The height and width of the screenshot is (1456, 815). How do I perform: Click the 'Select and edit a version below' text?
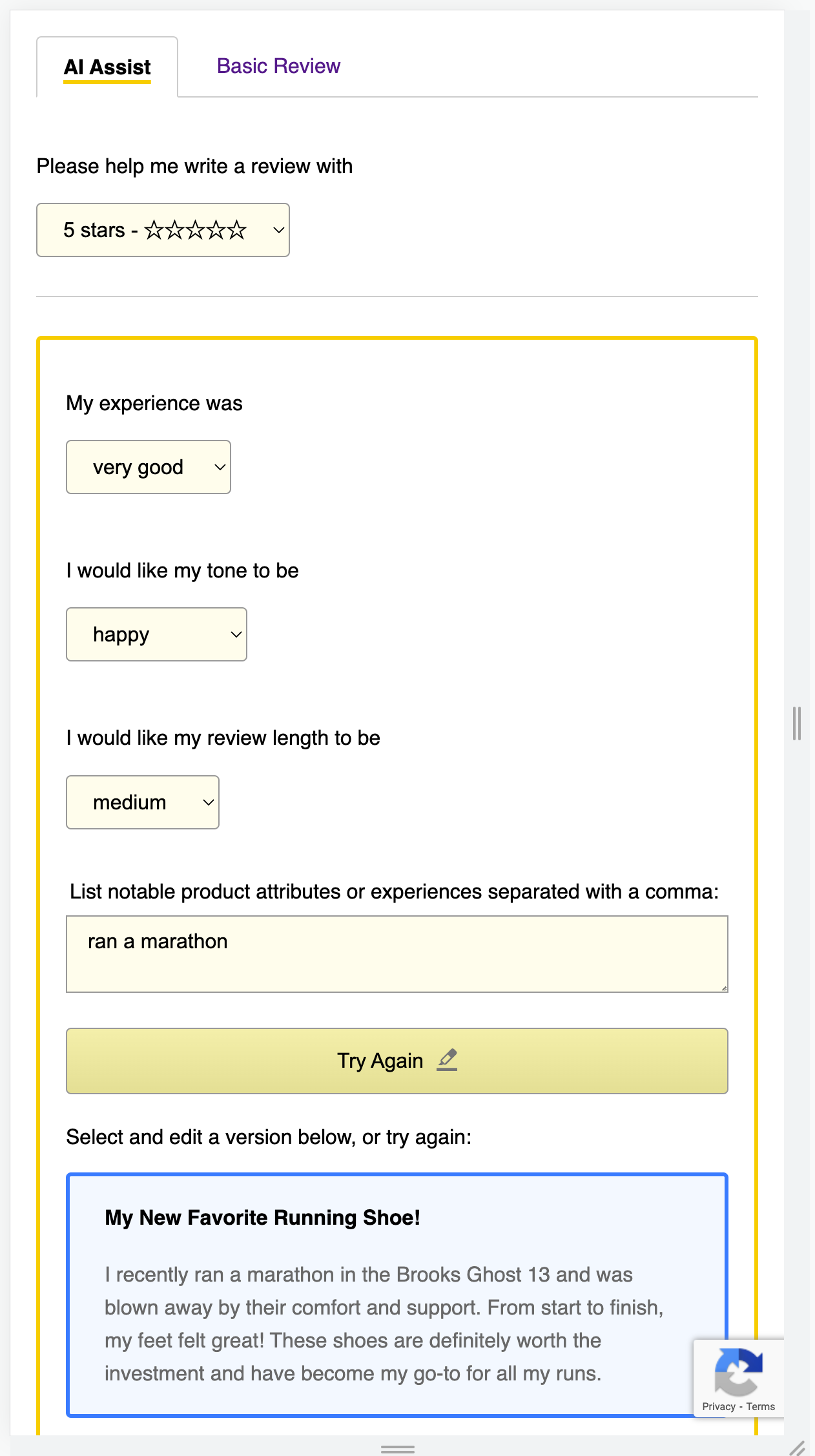(269, 1137)
